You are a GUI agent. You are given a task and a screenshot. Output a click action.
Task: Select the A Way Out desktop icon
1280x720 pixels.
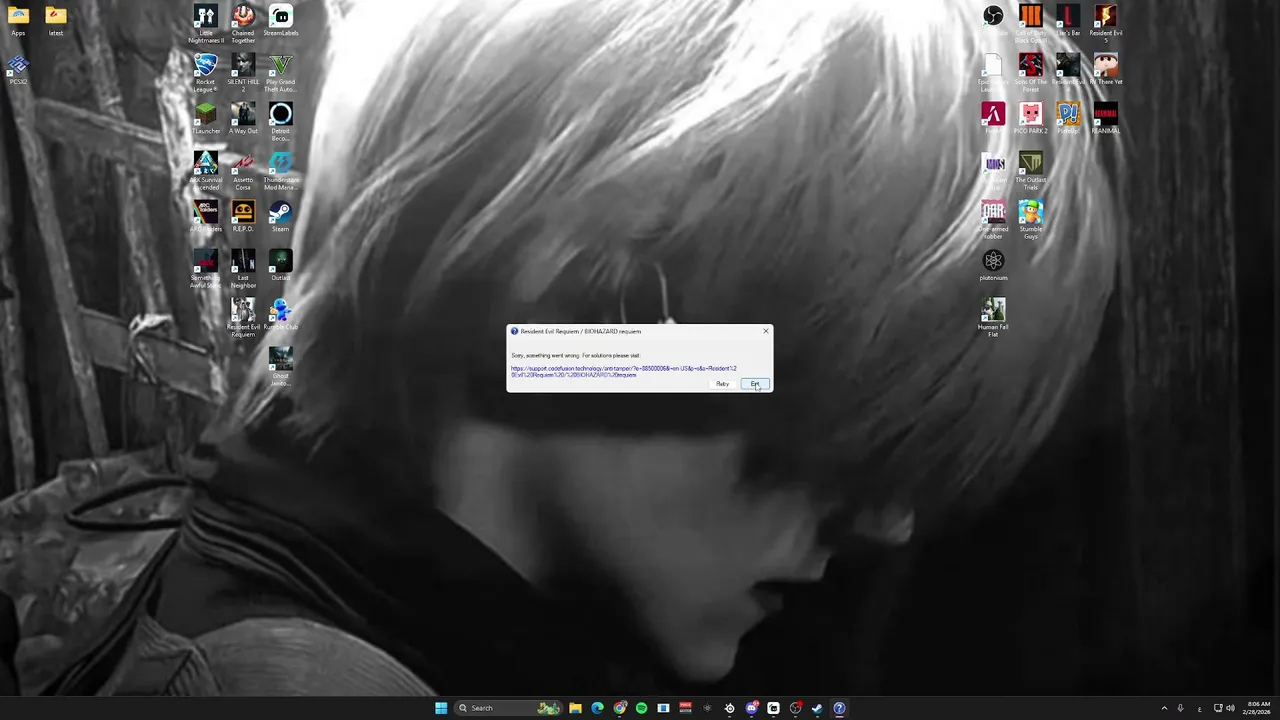click(243, 119)
